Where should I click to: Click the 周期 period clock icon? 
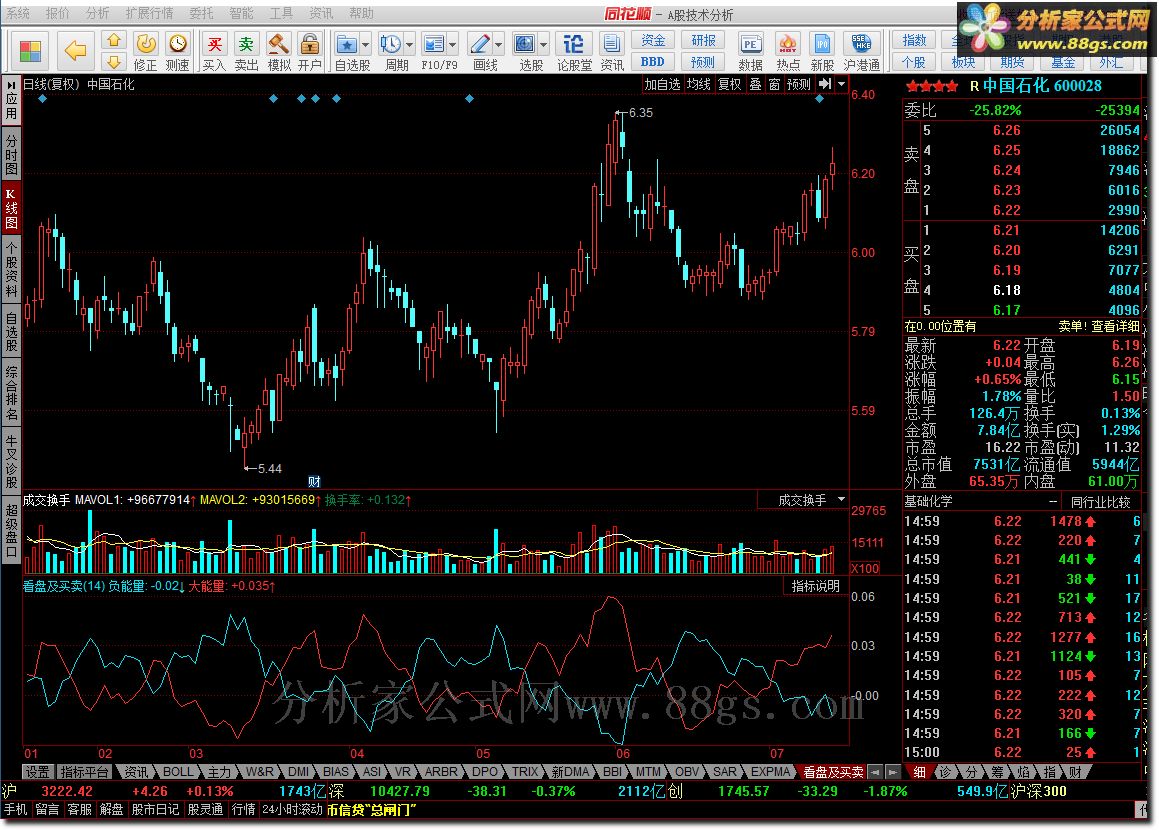(x=390, y=44)
